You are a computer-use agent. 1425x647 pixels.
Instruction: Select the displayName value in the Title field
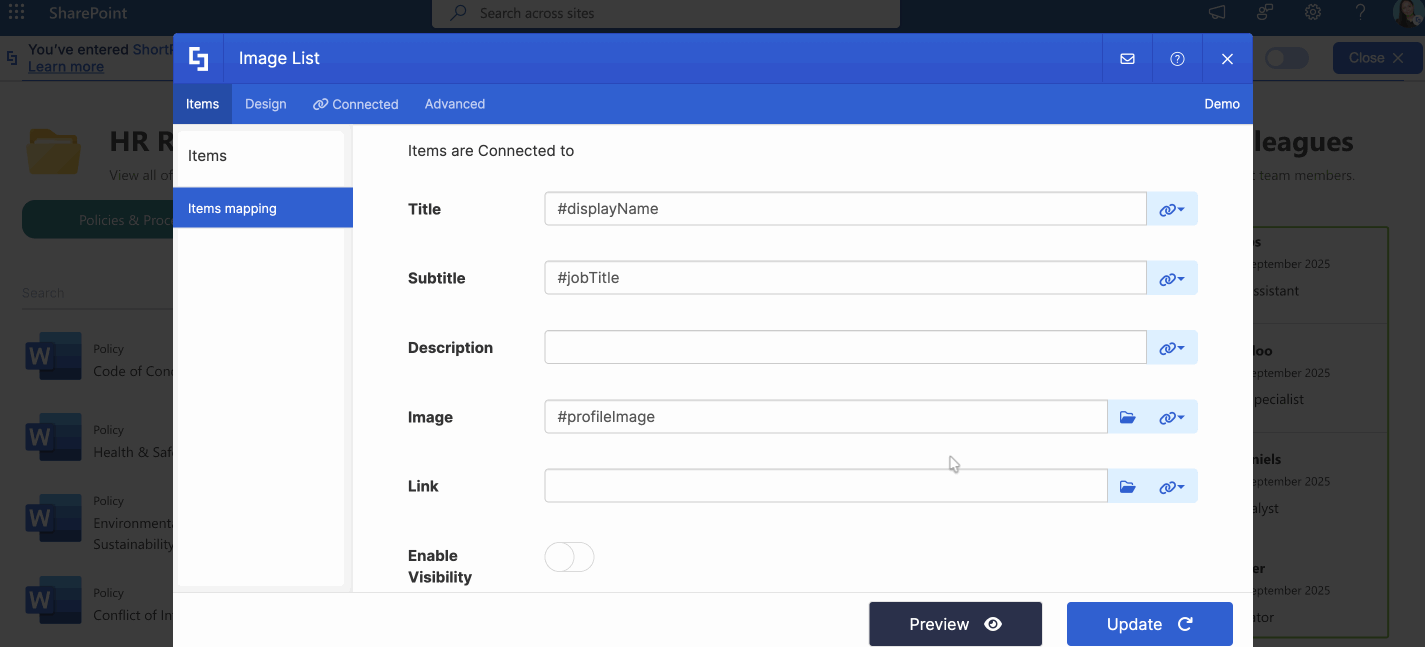[607, 208]
